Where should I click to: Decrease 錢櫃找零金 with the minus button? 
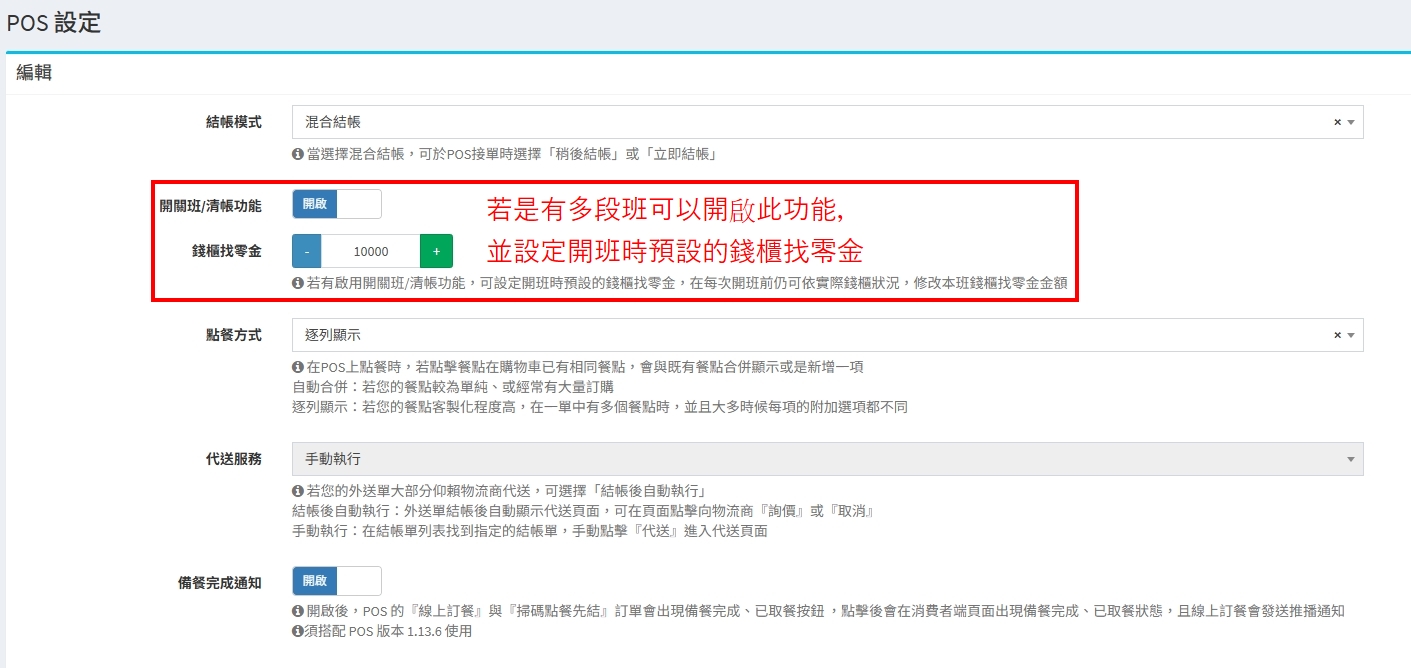tap(307, 251)
